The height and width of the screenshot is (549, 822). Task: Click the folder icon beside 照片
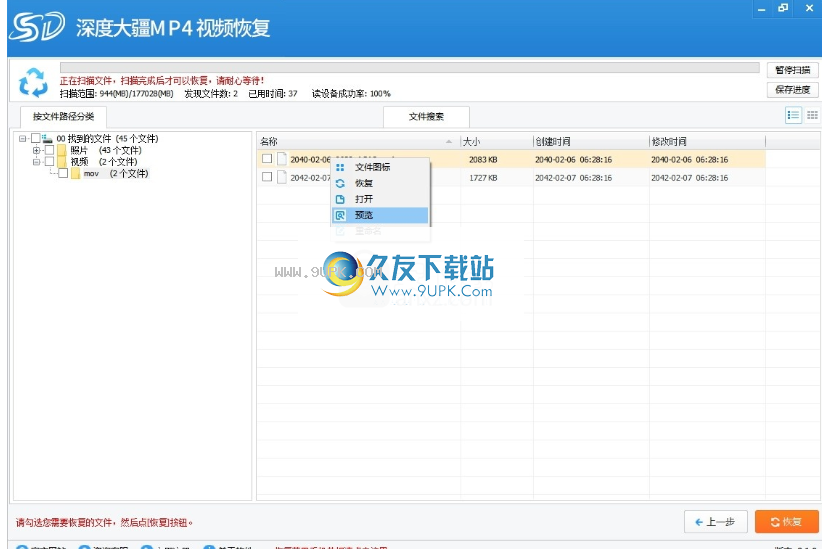tap(62, 150)
